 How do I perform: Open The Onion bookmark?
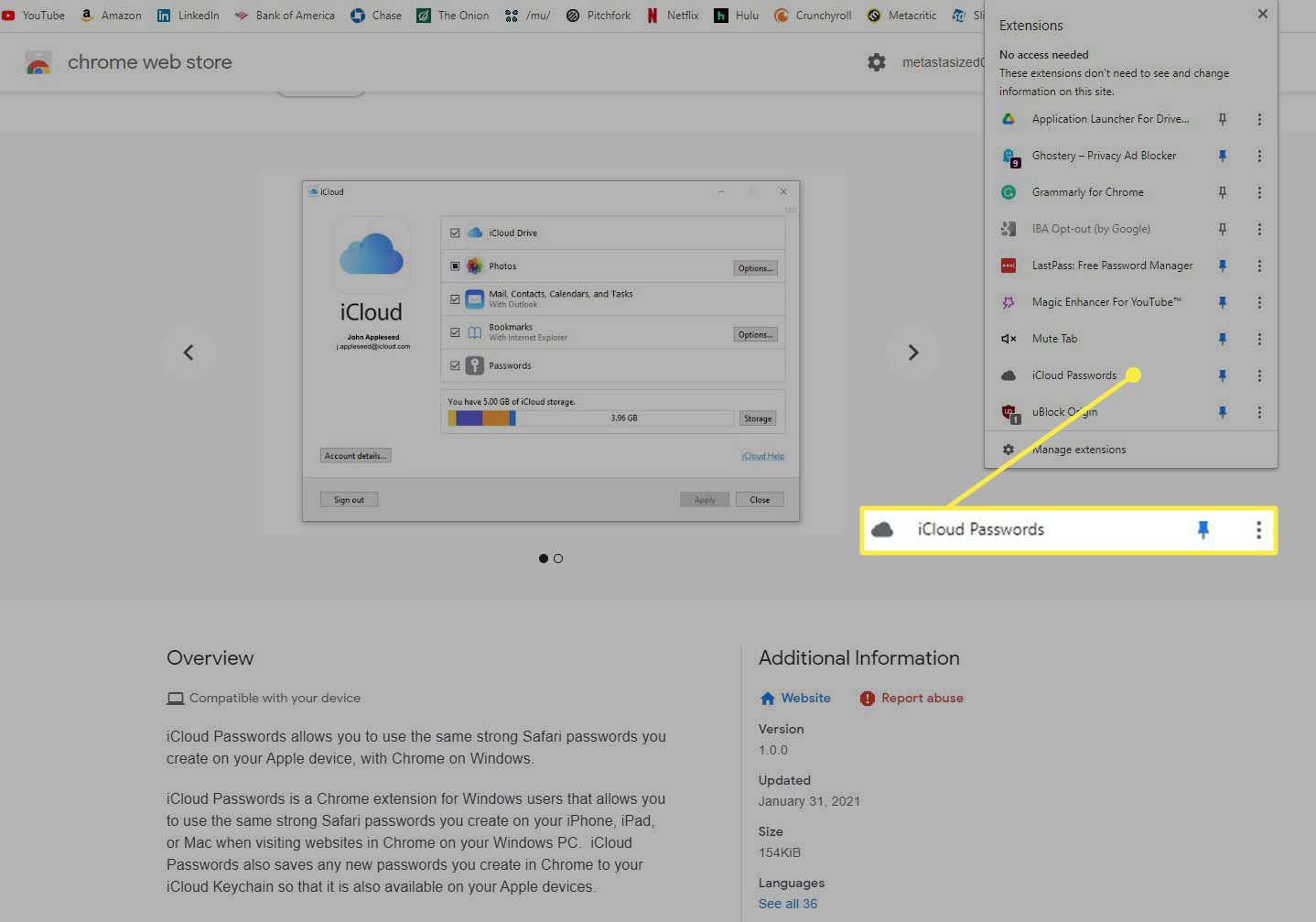453,15
